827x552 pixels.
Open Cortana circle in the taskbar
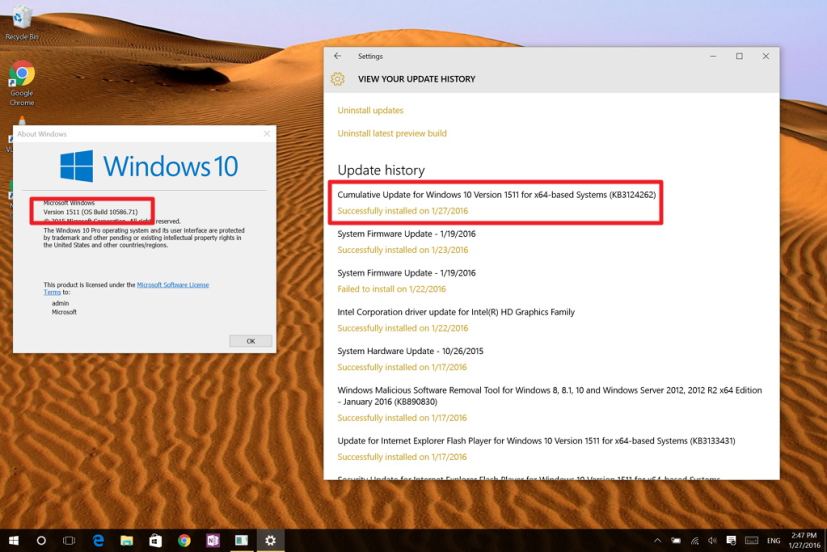pos(41,540)
